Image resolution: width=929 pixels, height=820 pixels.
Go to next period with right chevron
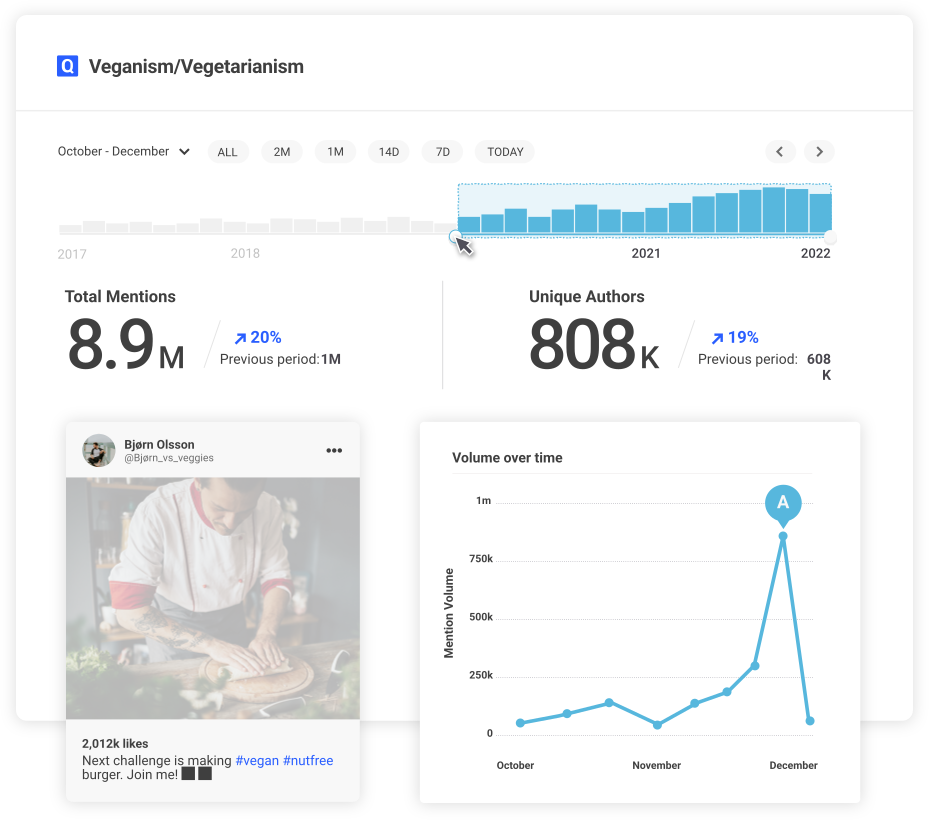coord(819,152)
